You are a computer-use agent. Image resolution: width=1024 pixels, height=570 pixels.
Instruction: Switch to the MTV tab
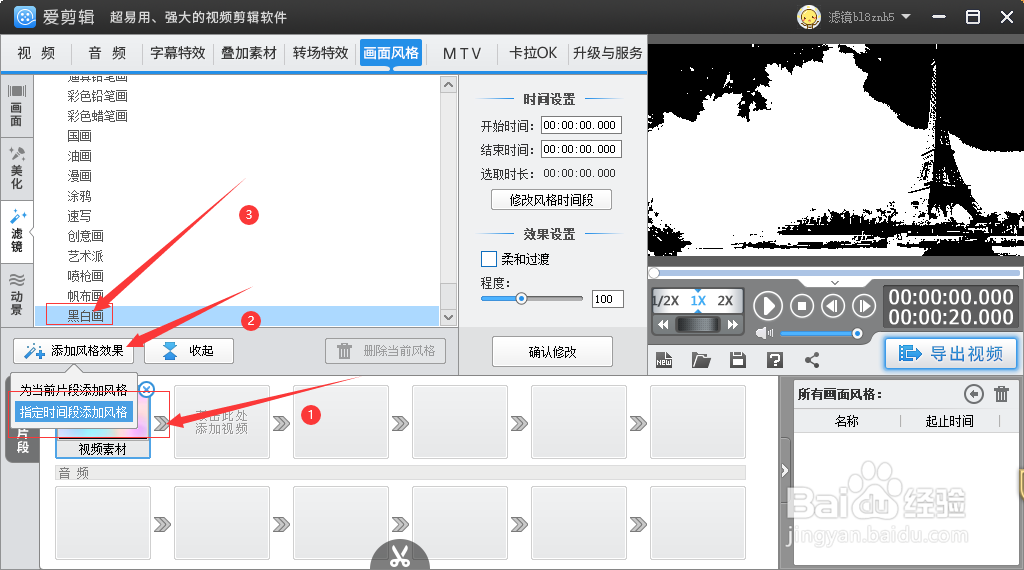(x=462, y=53)
